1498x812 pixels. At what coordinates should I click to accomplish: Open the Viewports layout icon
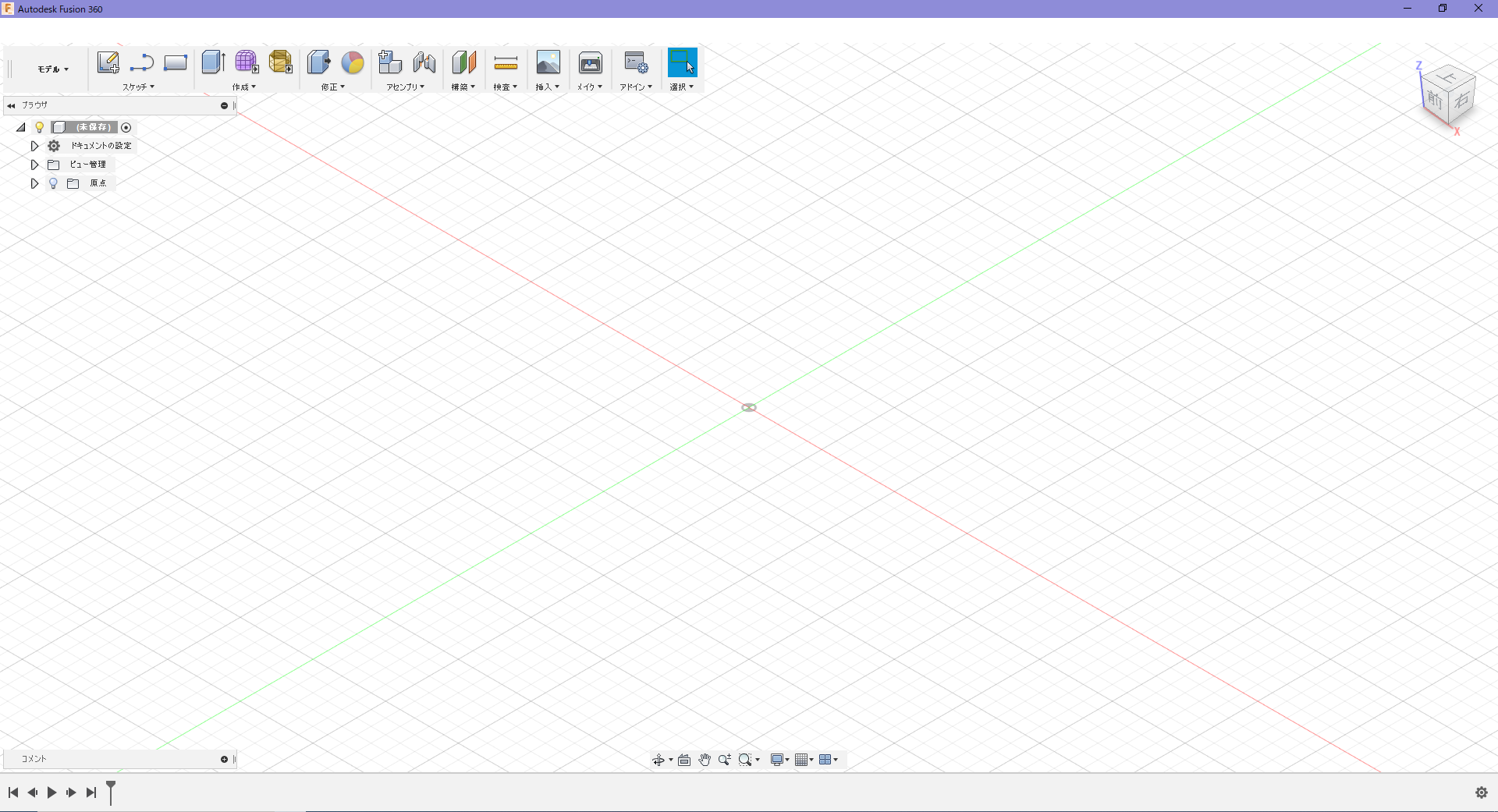[x=825, y=760]
